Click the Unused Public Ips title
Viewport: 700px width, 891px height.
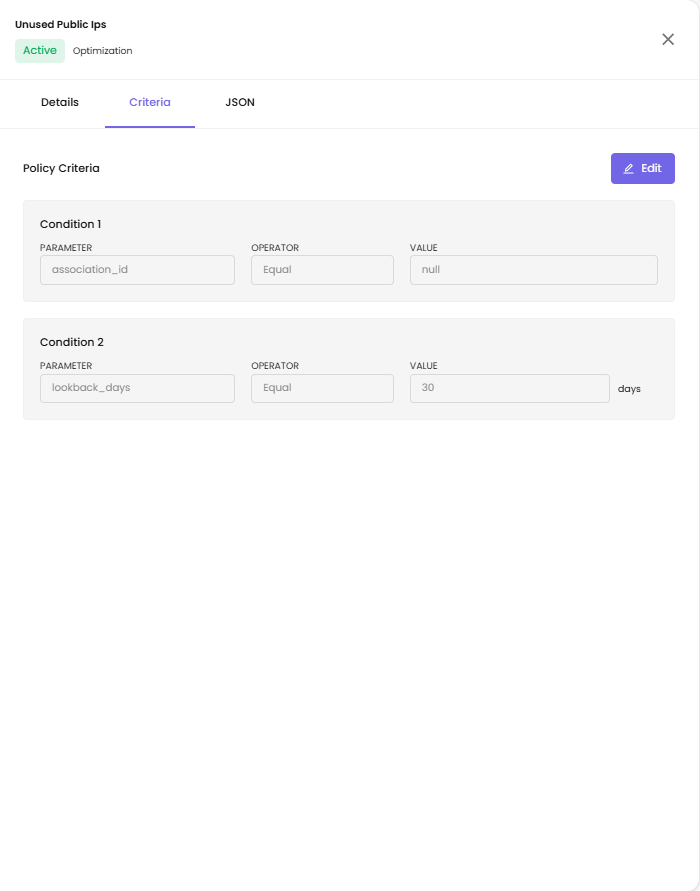(x=60, y=24)
